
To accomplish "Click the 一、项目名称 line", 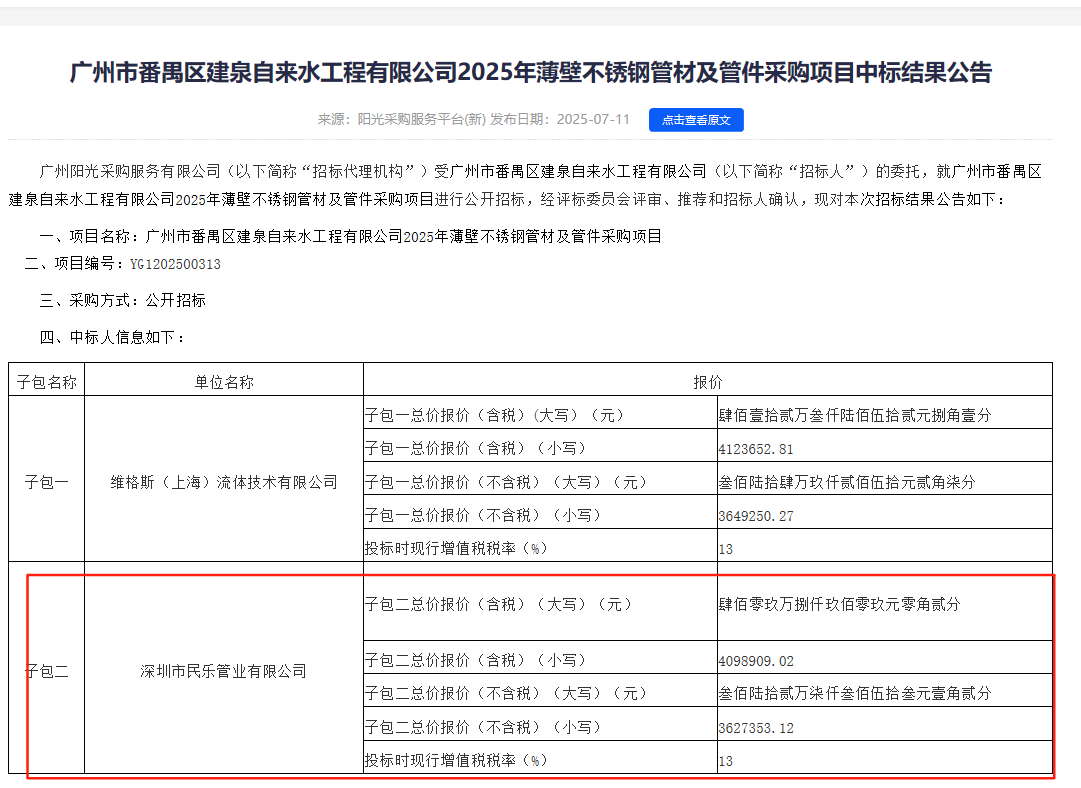I will 350,236.
